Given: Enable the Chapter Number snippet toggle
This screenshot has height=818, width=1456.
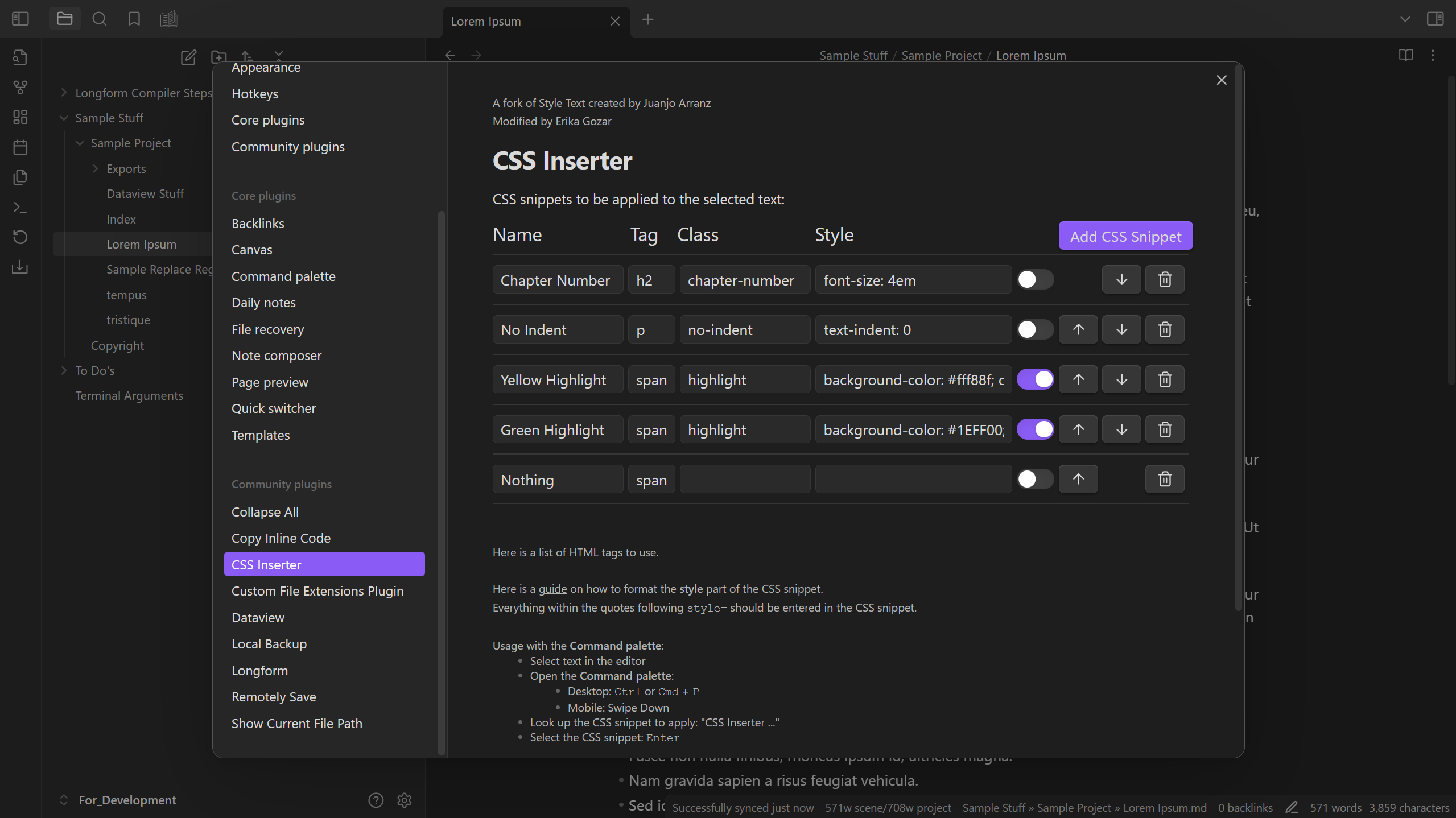Looking at the screenshot, I should pos(1035,279).
